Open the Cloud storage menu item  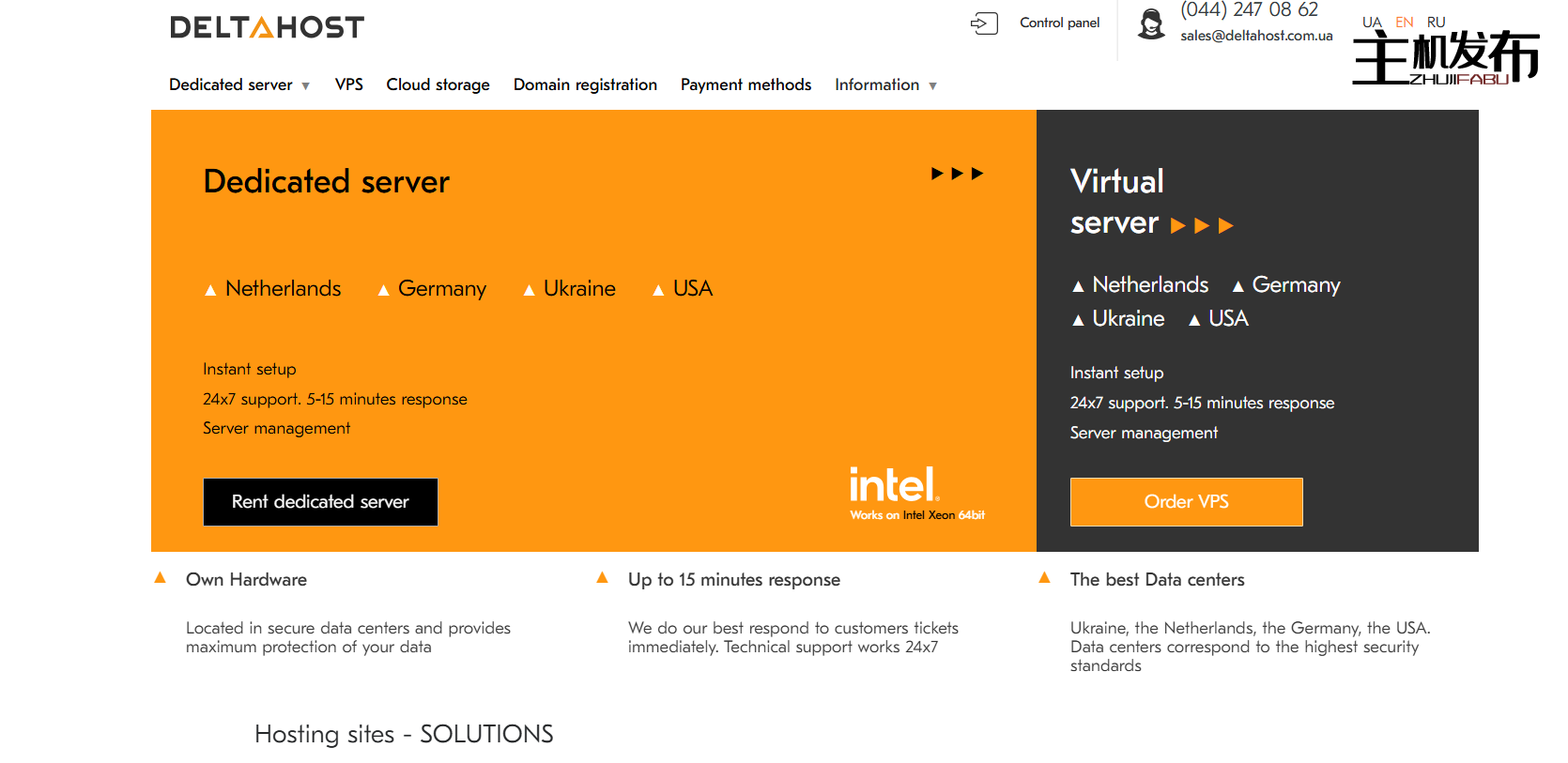click(438, 85)
